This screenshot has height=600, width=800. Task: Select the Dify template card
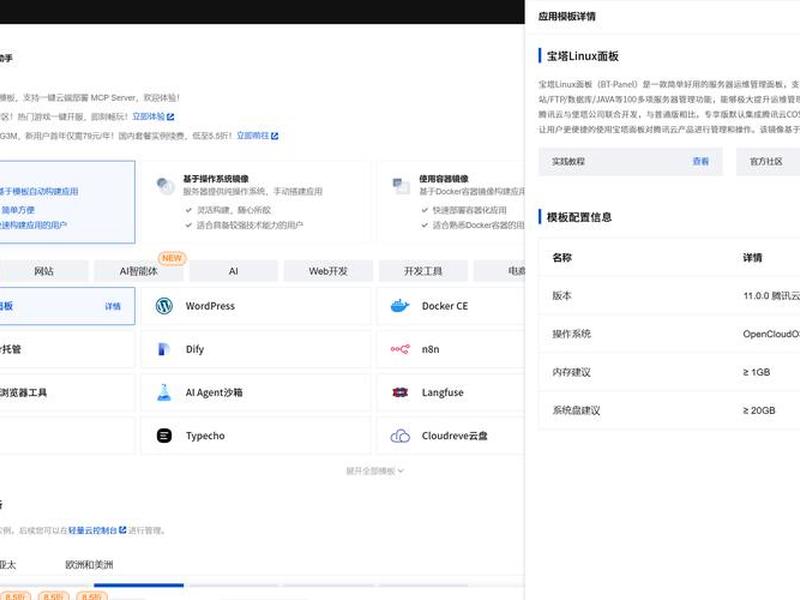tap(256, 349)
